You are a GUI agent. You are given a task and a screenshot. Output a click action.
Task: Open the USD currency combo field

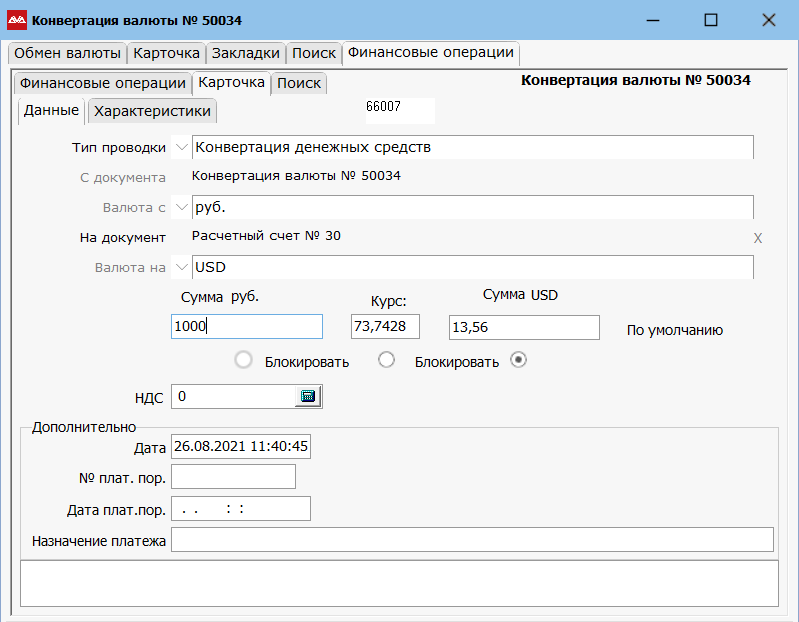coord(472,267)
